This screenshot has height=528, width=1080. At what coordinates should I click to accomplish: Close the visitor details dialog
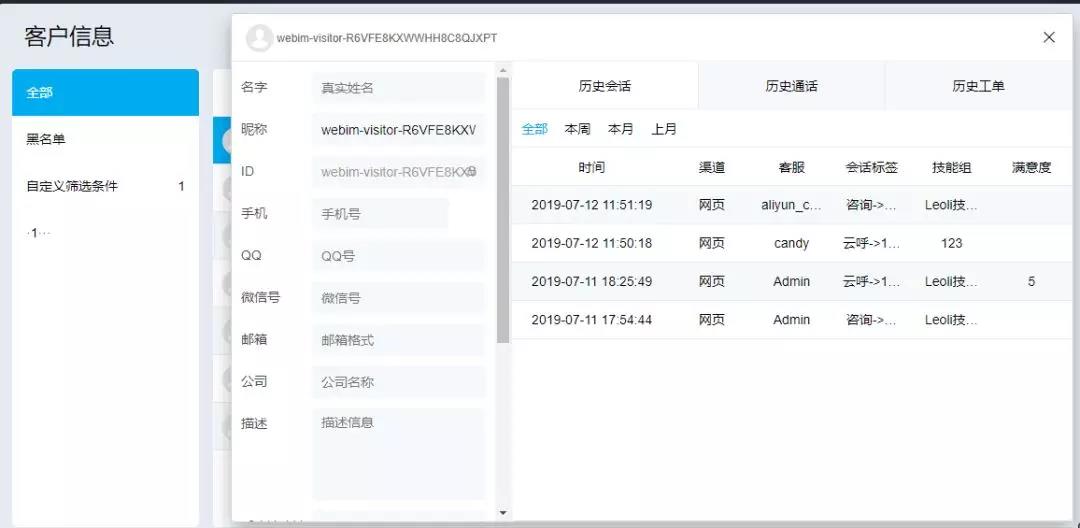click(1049, 37)
